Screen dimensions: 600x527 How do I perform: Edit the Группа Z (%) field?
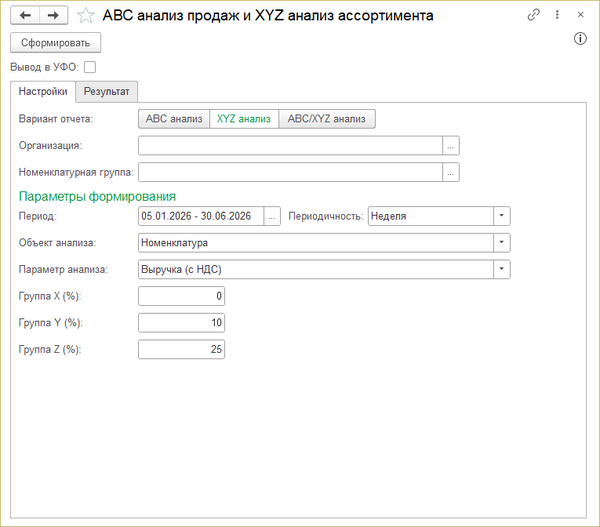click(x=181, y=349)
